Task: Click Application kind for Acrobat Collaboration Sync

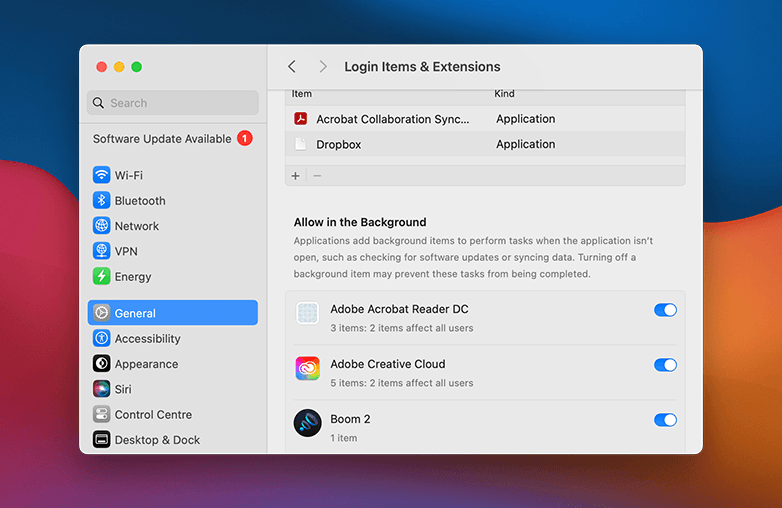Action: (x=525, y=119)
